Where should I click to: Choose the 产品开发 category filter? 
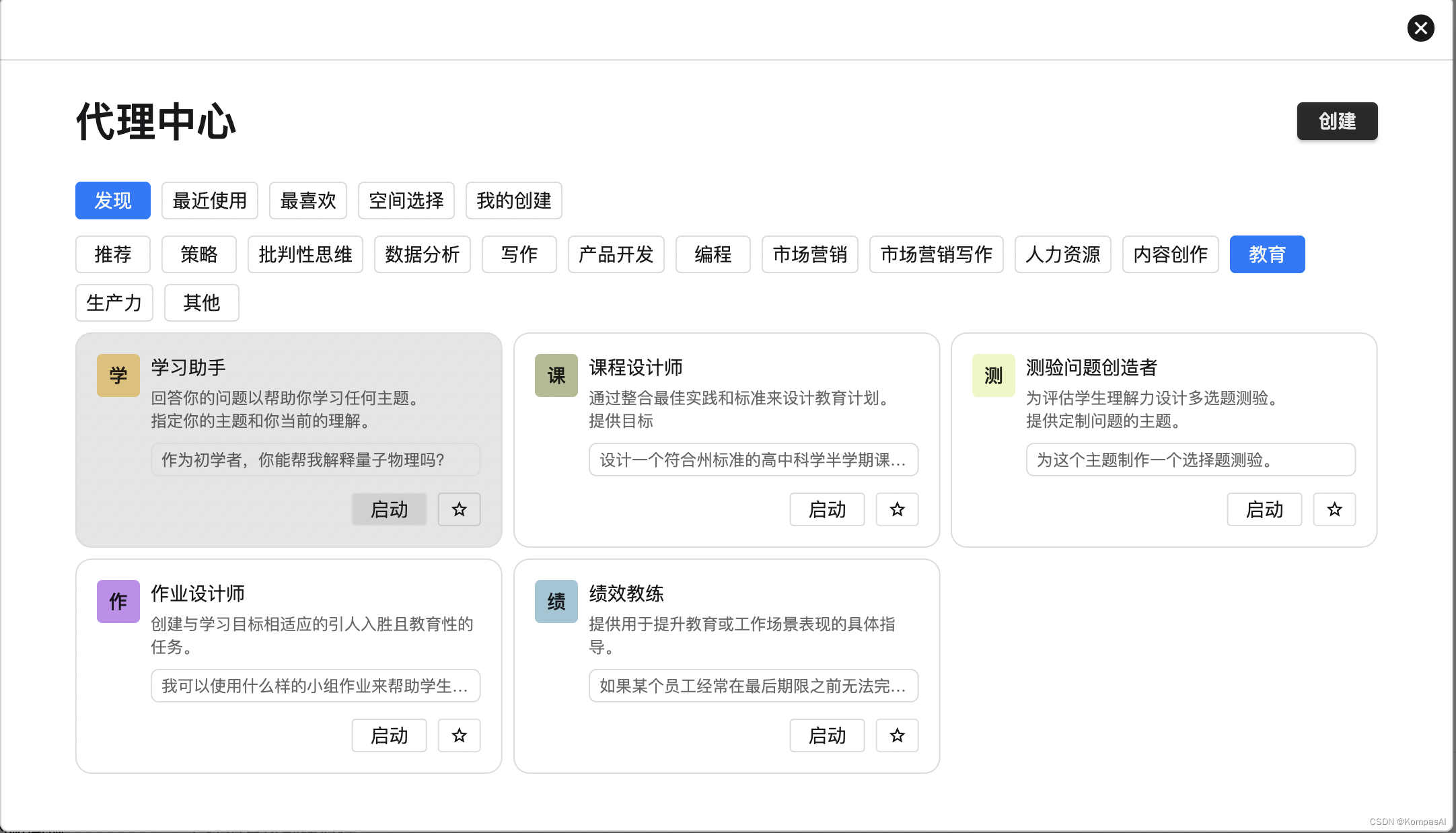coord(616,254)
